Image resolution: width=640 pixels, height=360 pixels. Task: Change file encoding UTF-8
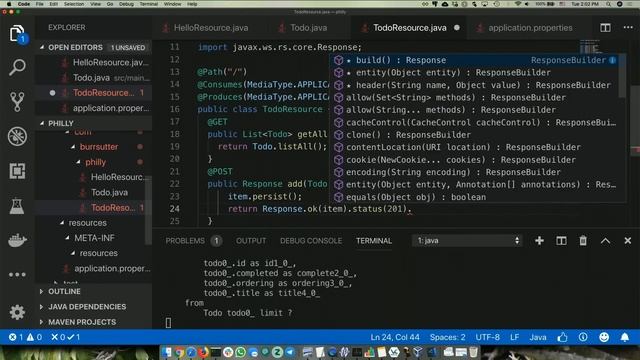(487, 337)
